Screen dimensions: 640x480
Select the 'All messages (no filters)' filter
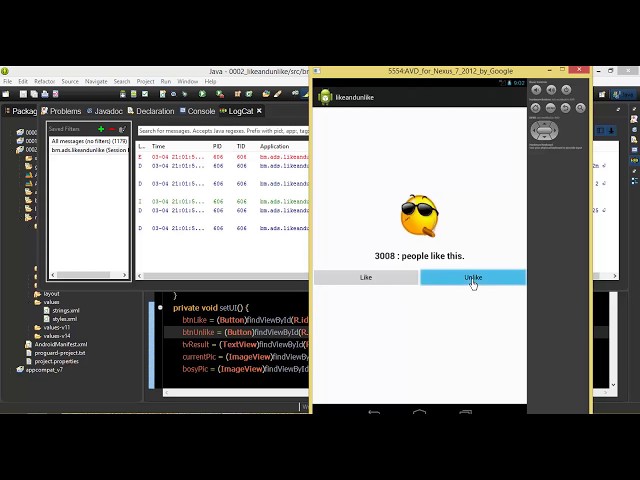point(89,141)
